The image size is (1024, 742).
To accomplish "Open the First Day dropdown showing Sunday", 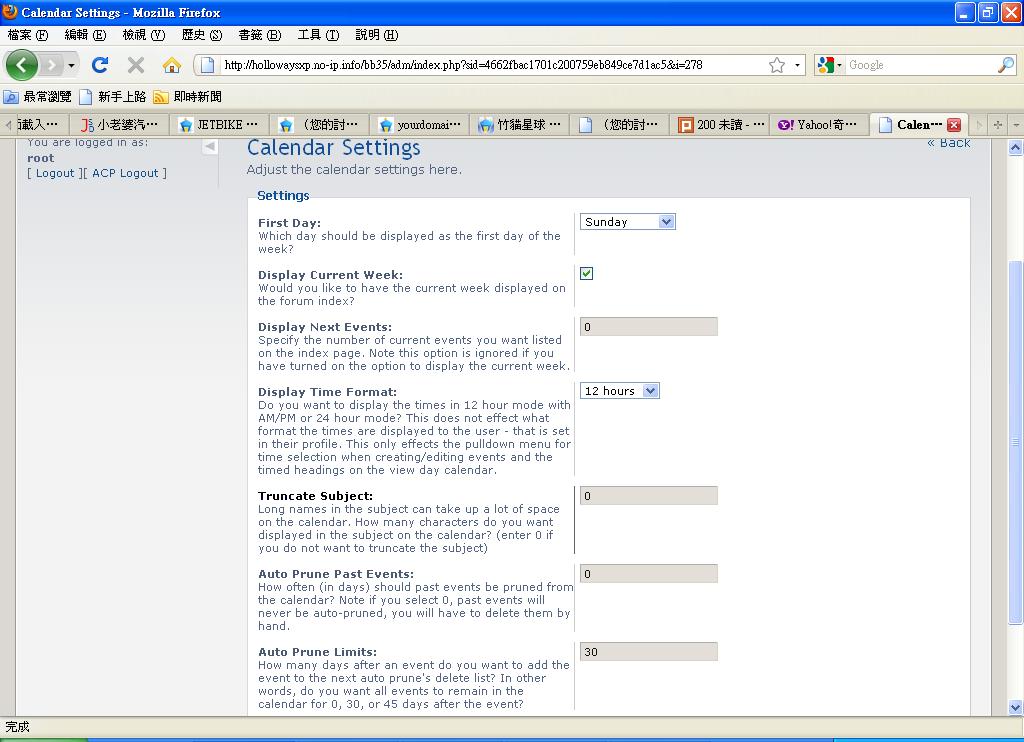I will click(x=628, y=222).
